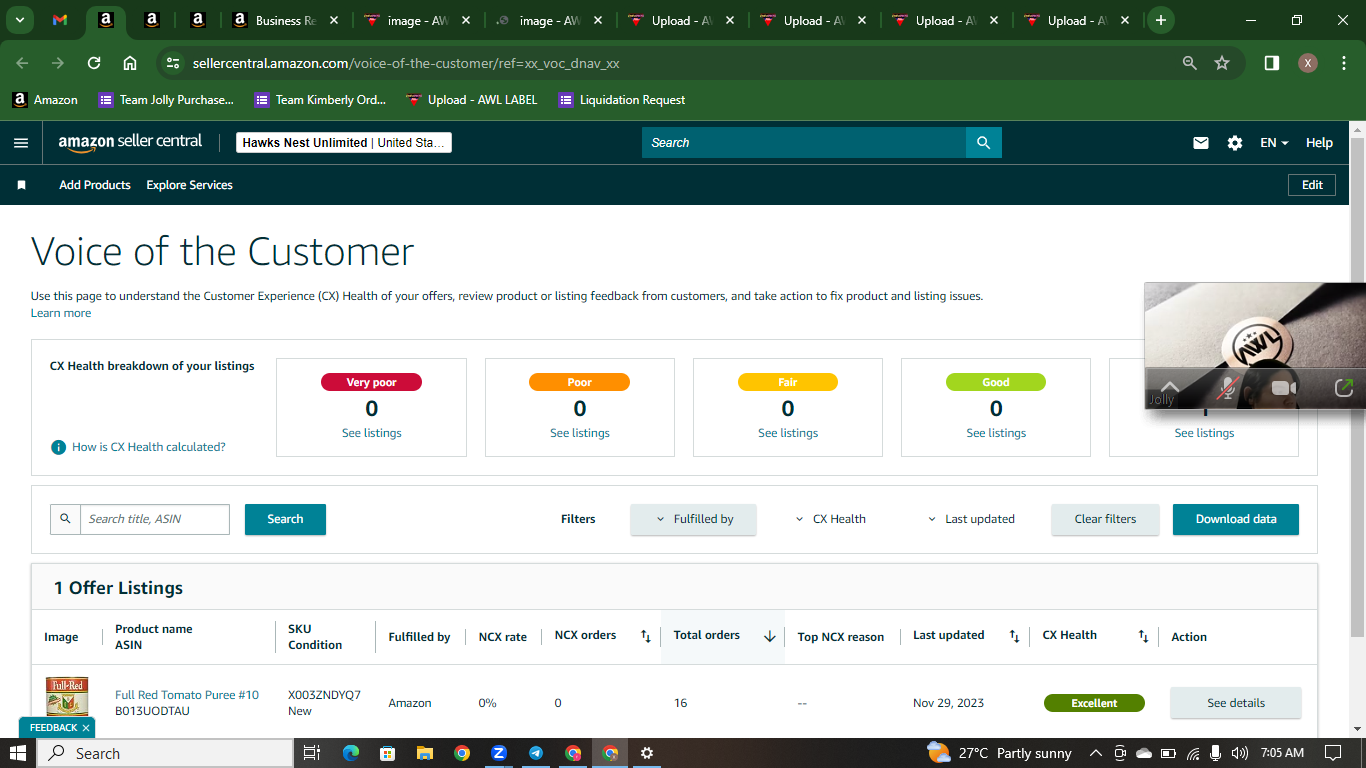
Task: Toggle the video camera in the Zoom overlay
Action: [x=1284, y=388]
